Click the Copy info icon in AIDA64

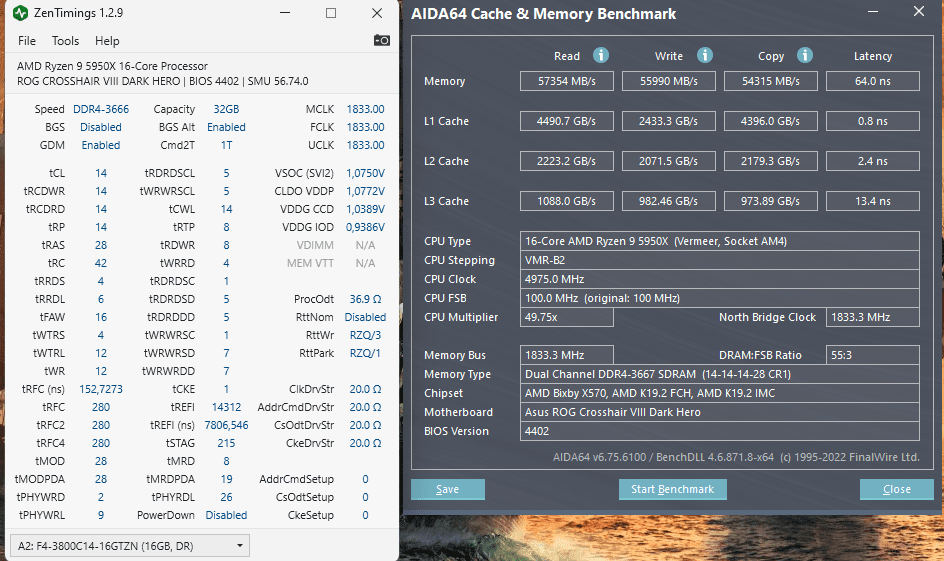[x=804, y=55]
